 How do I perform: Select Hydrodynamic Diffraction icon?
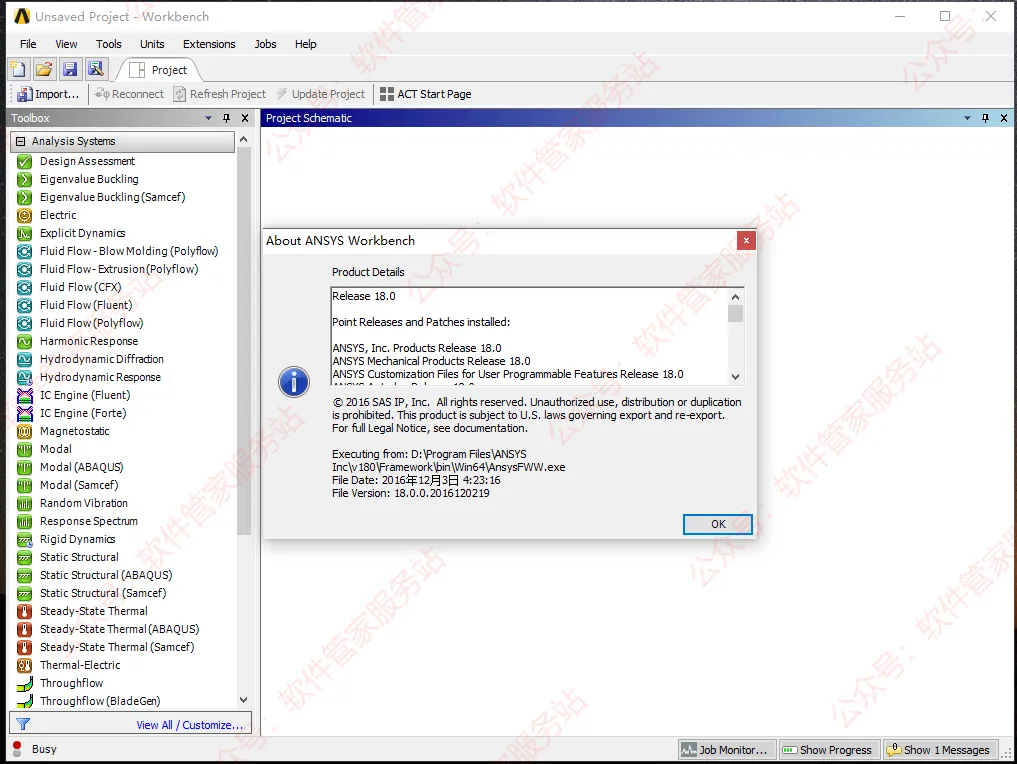pos(25,359)
